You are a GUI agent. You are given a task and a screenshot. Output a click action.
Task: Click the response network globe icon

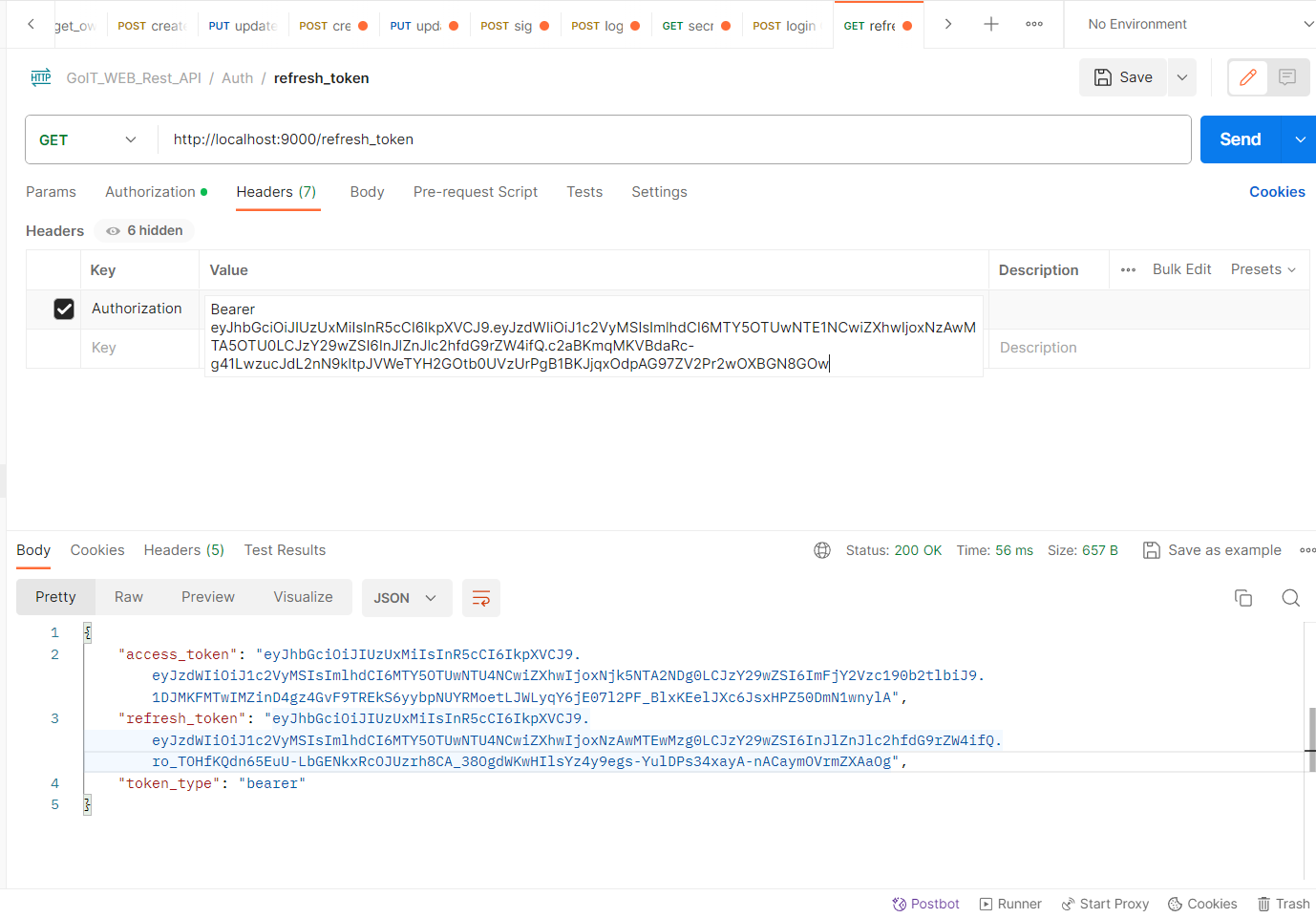pyautogui.click(x=822, y=550)
